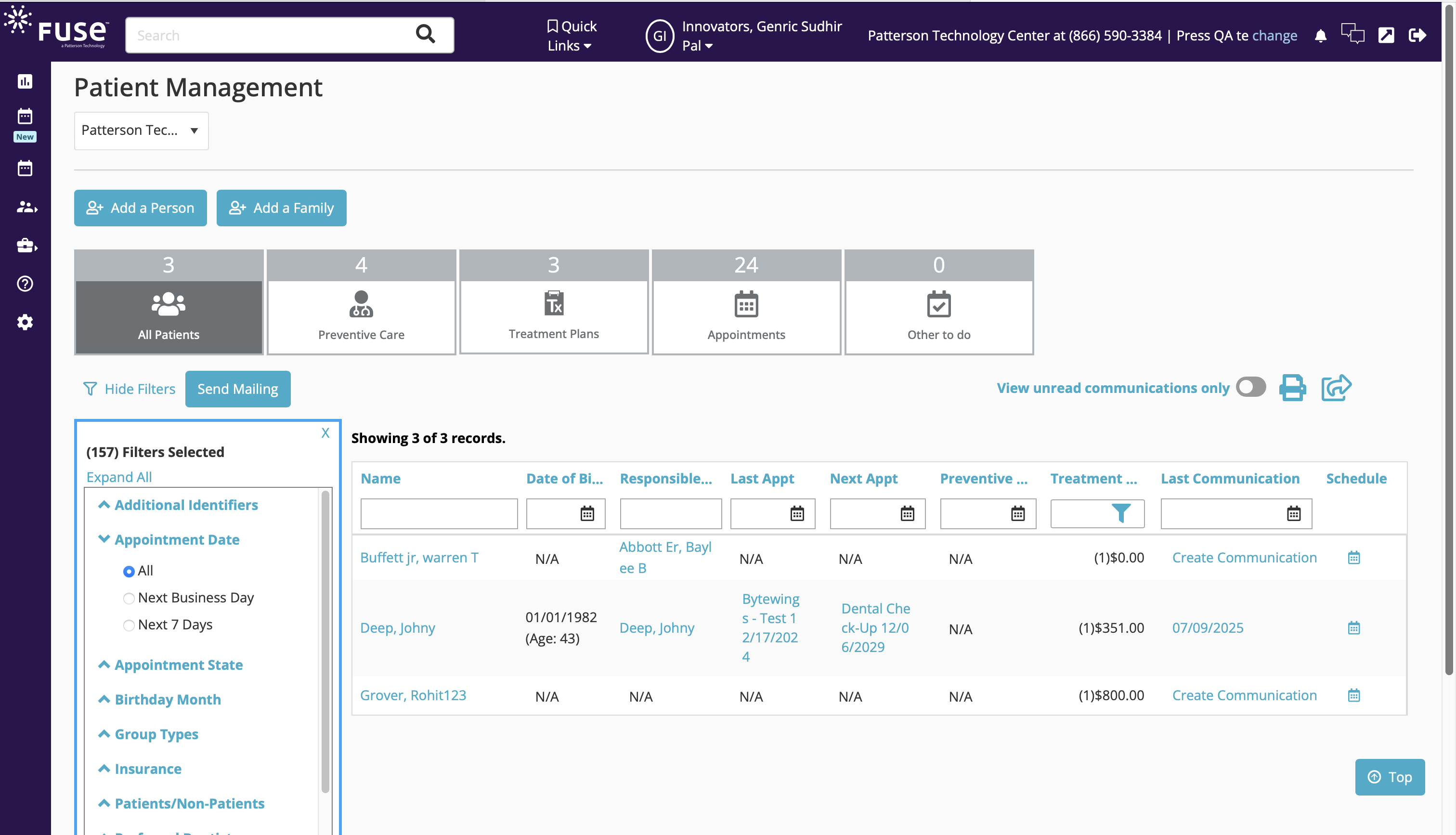Viewport: 1456px width, 835px height.
Task: Click the print icon
Action: (1292, 388)
